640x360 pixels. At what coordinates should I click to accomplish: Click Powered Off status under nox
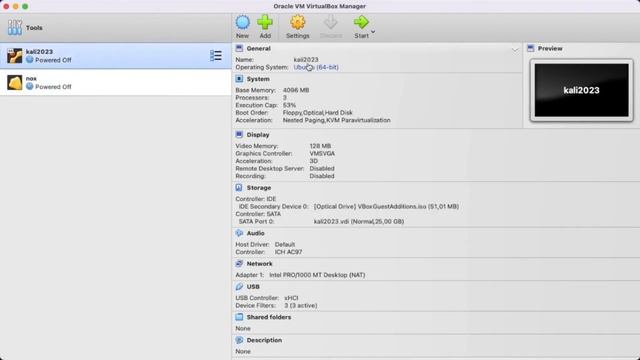pyautogui.click(x=53, y=87)
